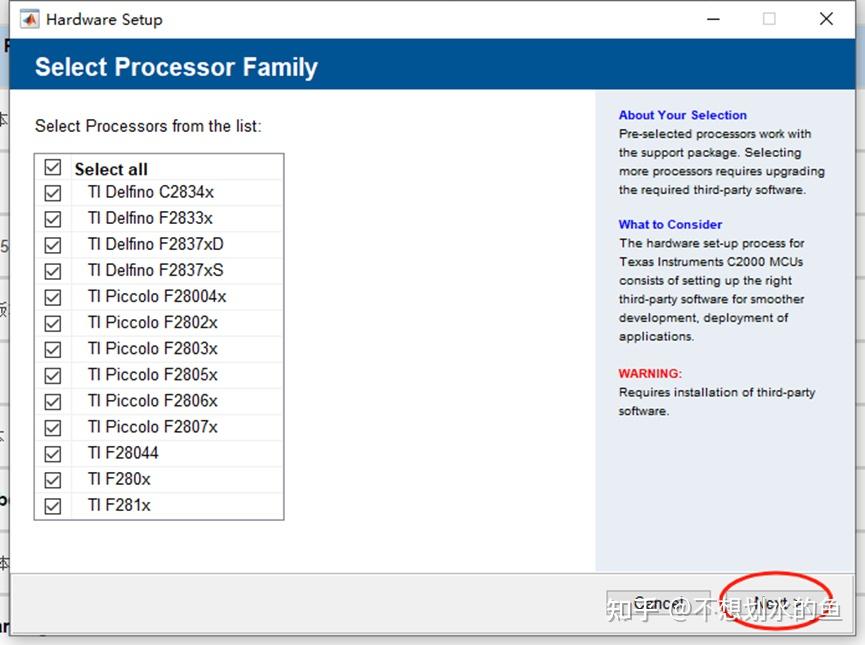Click the MATLAB logo in title bar
This screenshot has height=645, width=865.
point(28,18)
